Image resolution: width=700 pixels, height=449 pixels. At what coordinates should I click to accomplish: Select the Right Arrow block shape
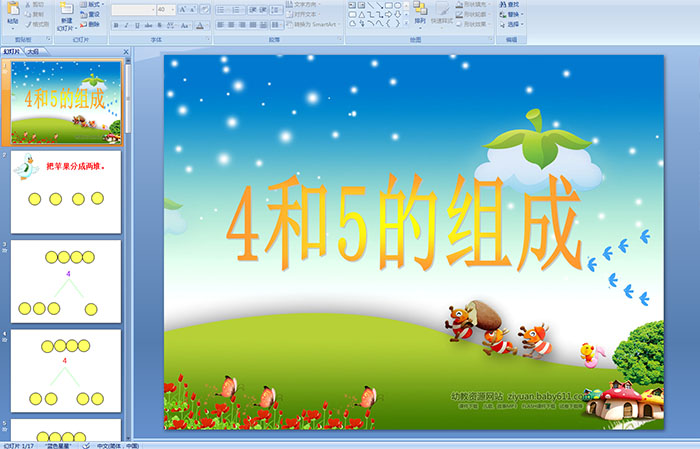(x=389, y=14)
